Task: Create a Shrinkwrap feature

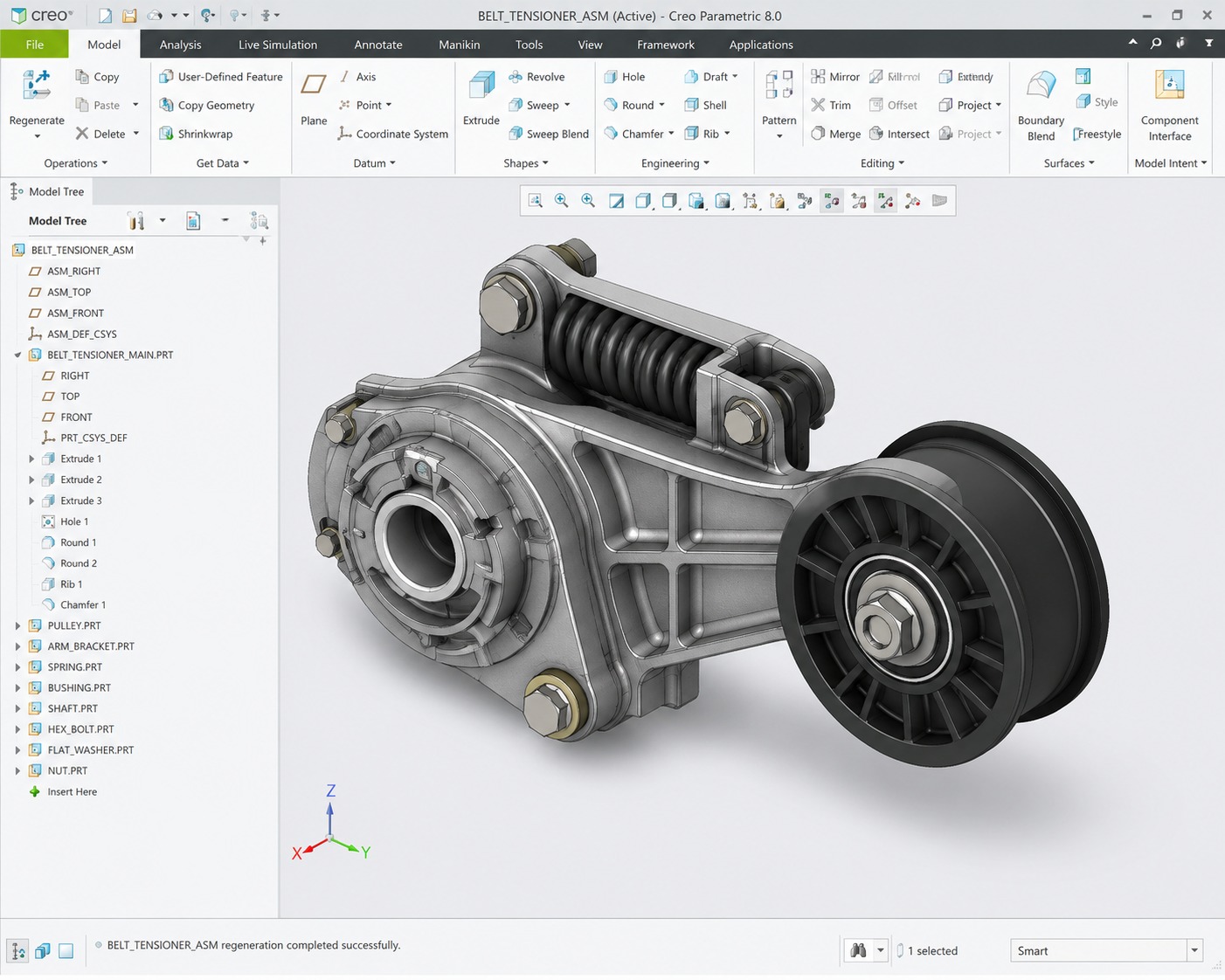Action: click(196, 134)
